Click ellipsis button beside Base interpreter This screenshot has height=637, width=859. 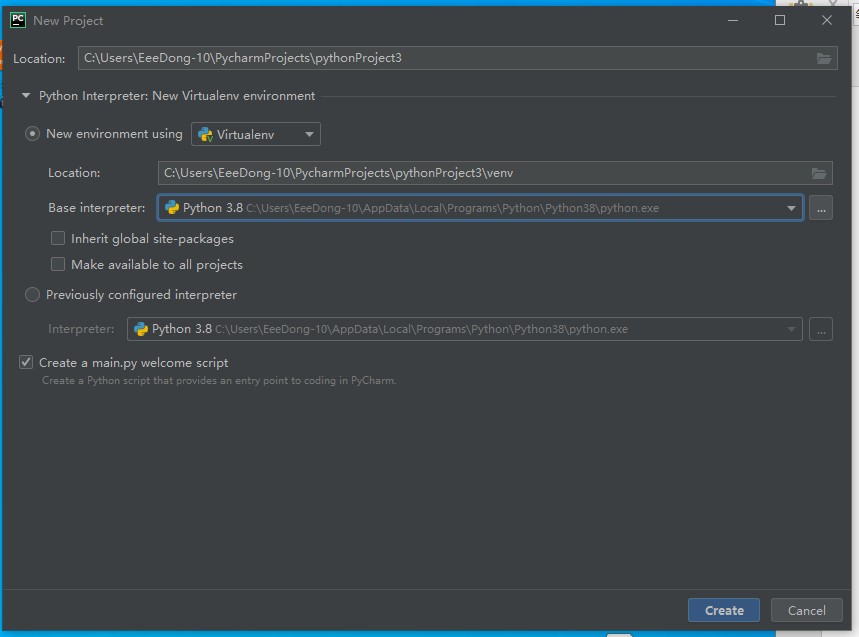pos(820,208)
